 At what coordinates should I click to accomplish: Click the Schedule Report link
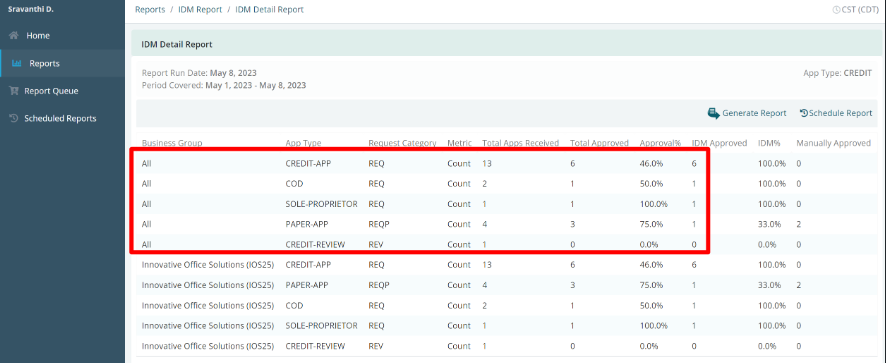point(840,113)
